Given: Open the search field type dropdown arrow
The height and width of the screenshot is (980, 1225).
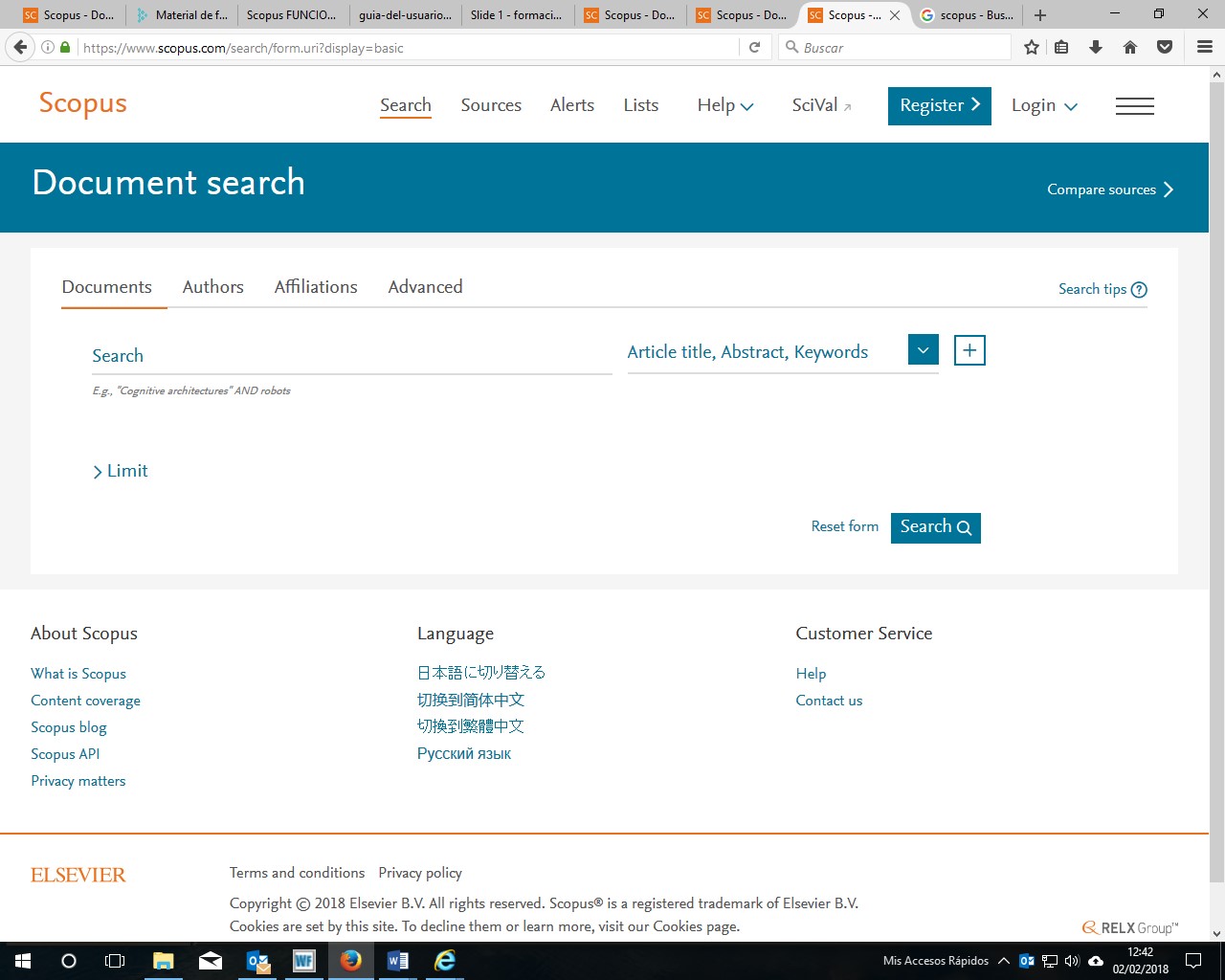Looking at the screenshot, I should coord(923,350).
